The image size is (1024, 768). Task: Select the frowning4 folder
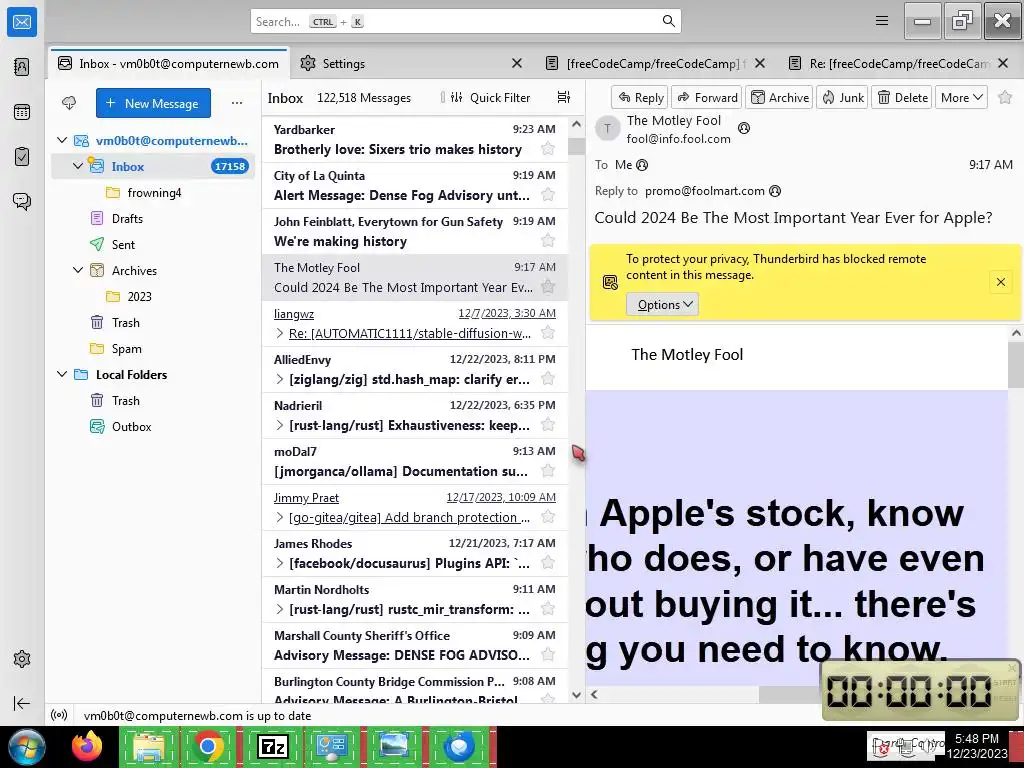click(155, 193)
